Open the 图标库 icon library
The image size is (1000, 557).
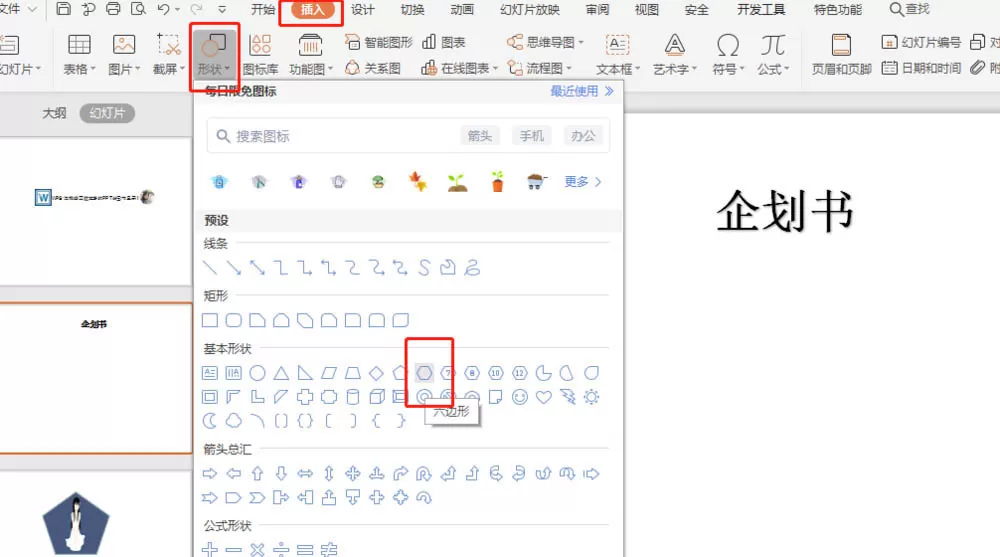click(x=260, y=55)
